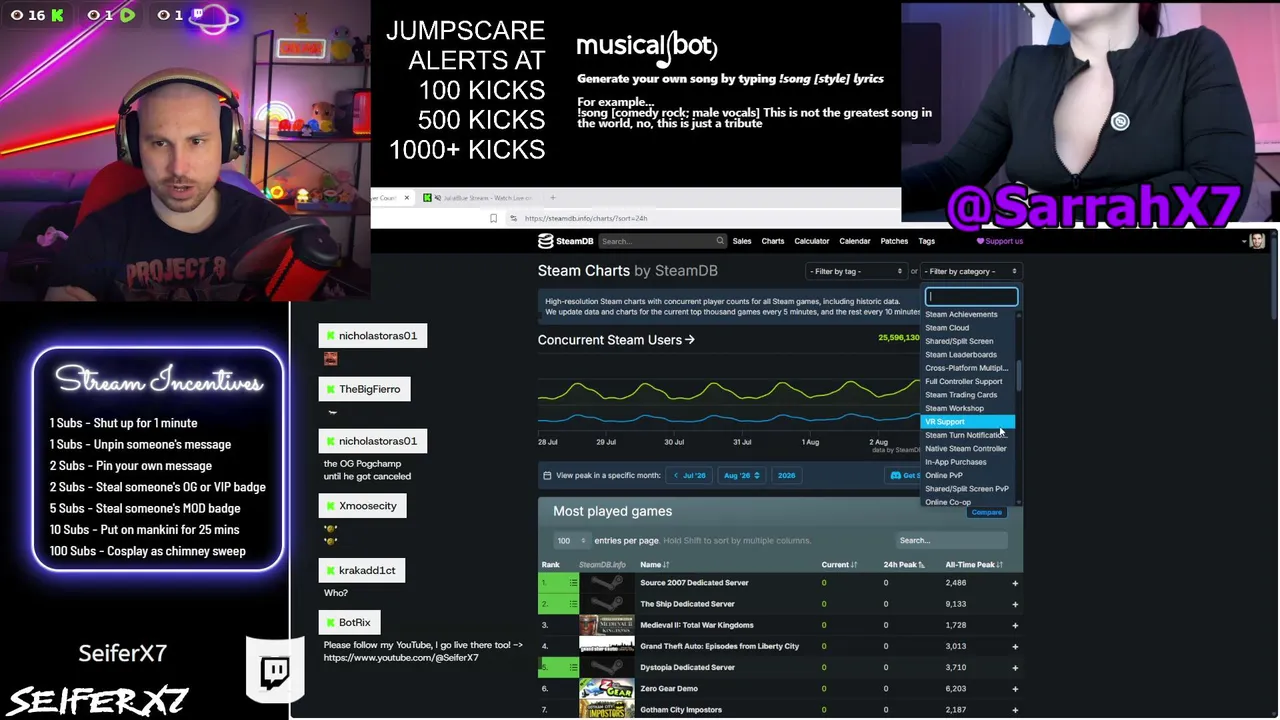Click plus for Medieval II: Total War Kingdoms

(1015, 625)
